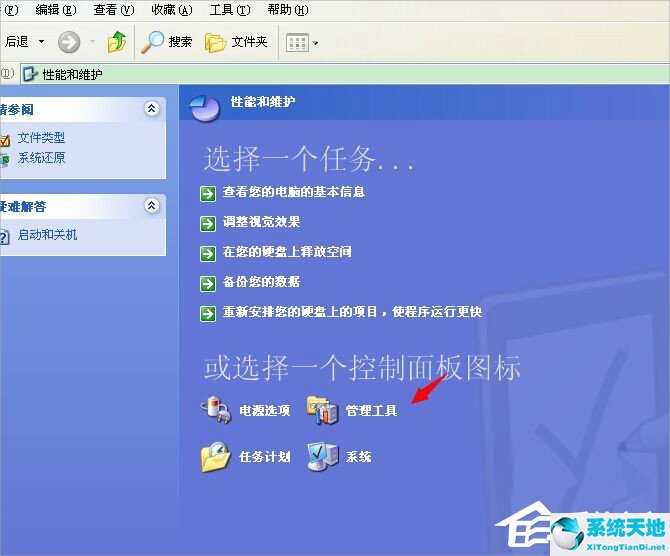The image size is (670, 556).
Task: Open Search with the magnifier icon
Action: click(153, 42)
